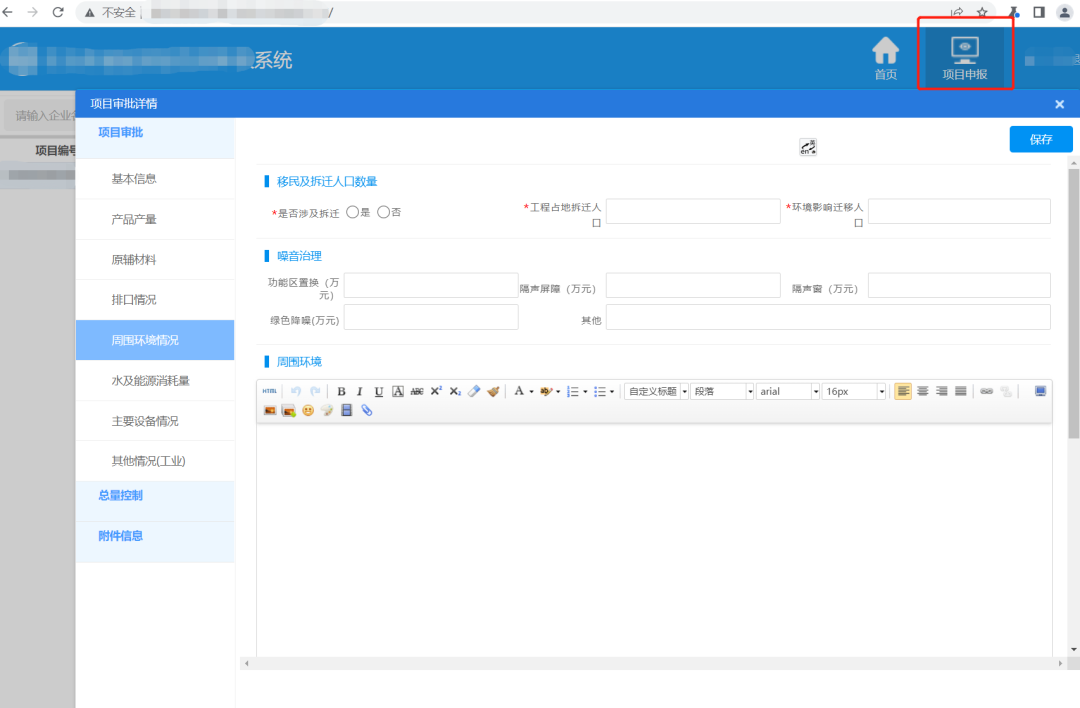Open 排口情况 section

(155, 300)
